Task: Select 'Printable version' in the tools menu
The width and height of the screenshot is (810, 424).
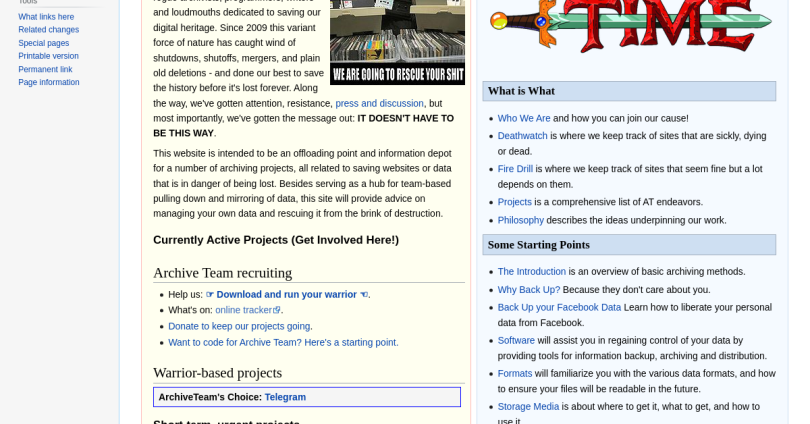Action: pos(48,56)
